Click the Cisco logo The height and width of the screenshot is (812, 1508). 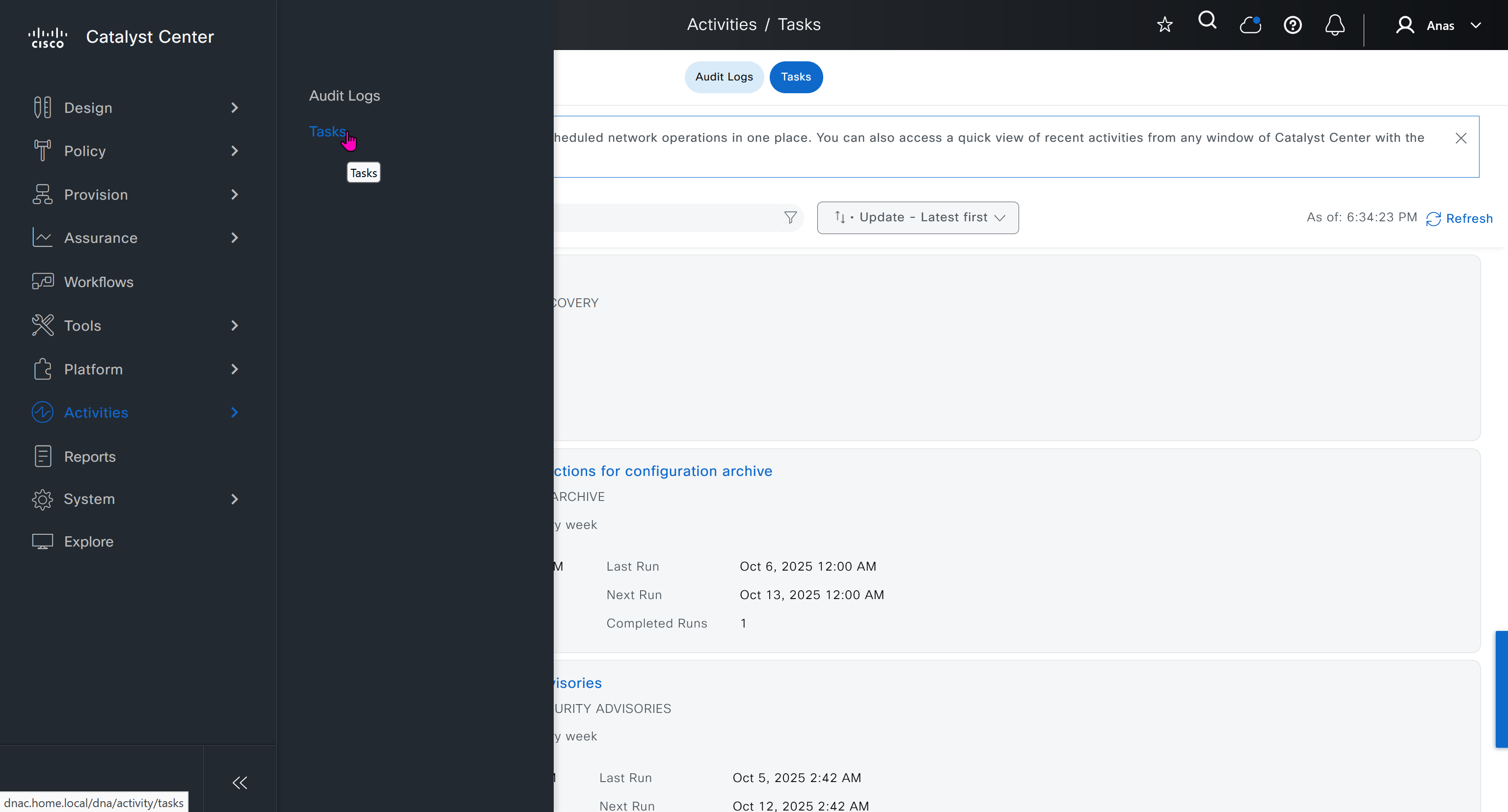pyautogui.click(x=48, y=37)
